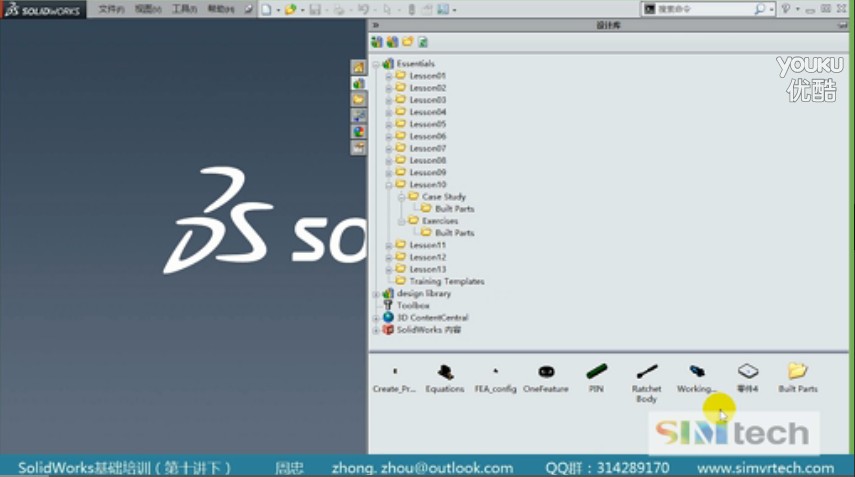This screenshot has height=477, width=855.
Task: Click the Select cursor tool icon
Action: click(387, 9)
